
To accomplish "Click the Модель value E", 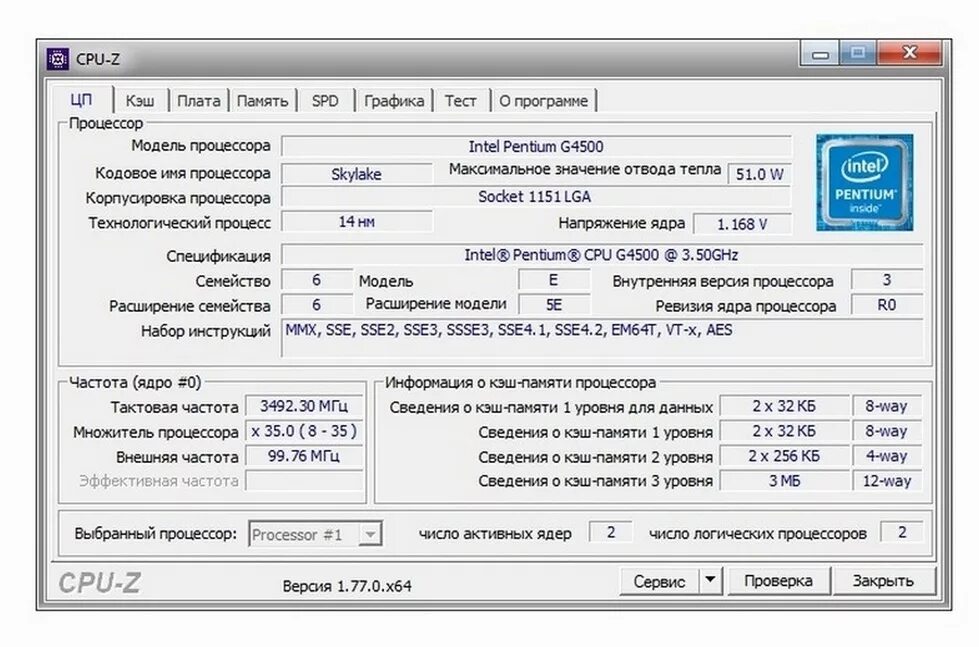I will [554, 280].
